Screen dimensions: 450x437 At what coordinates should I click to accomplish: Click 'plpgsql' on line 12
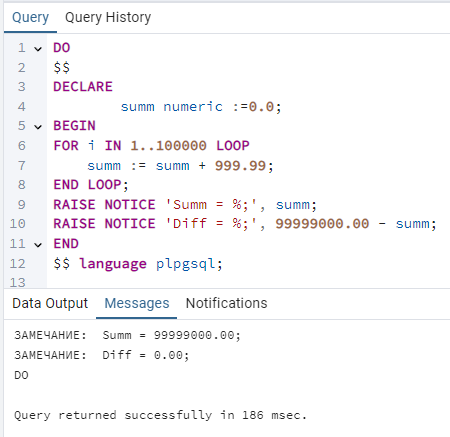[x=186, y=264]
